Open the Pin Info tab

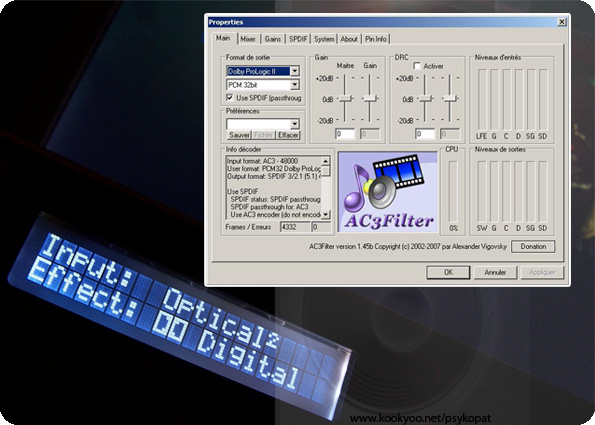(376, 39)
